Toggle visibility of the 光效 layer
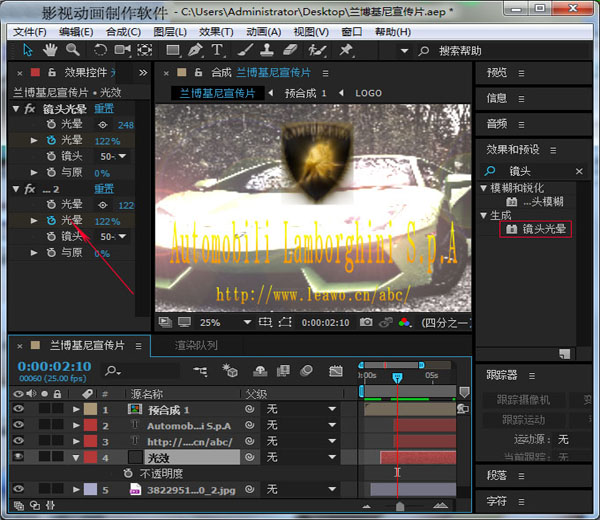Viewport: 600px width, 520px height. click(18, 456)
